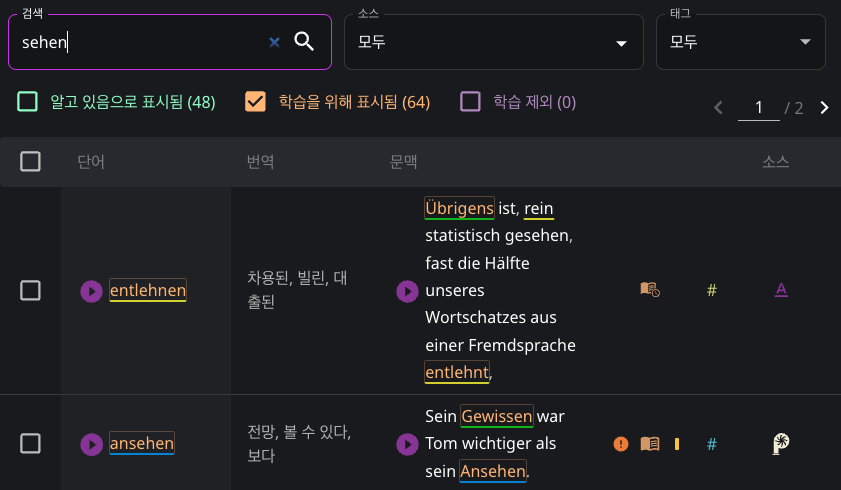The height and width of the screenshot is (490, 841).
Task: Click the magnifying glass search icon
Action: [x=304, y=41]
